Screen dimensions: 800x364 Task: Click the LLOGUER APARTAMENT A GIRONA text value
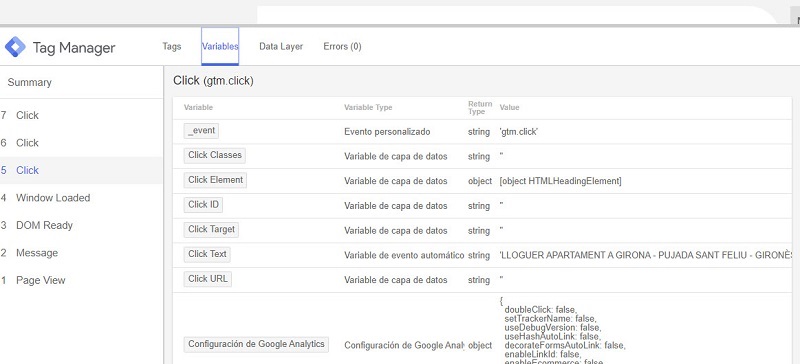pyautogui.click(x=646, y=255)
